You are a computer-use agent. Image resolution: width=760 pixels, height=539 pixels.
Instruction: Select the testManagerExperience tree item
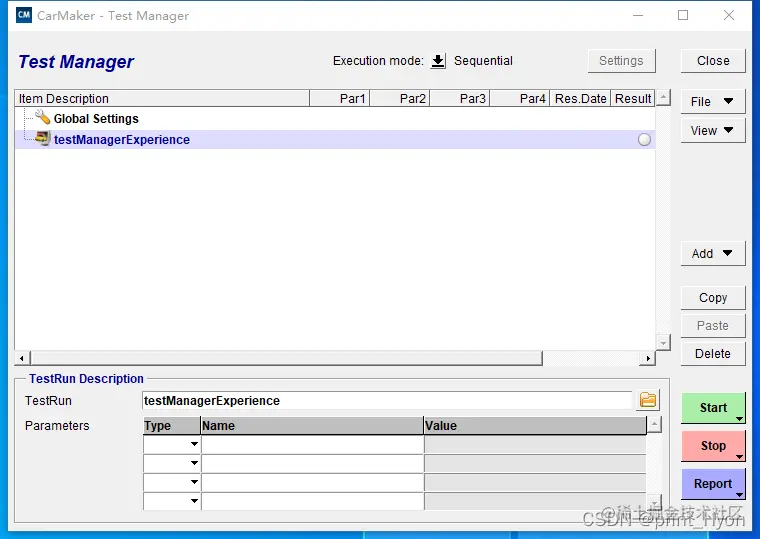click(x=335, y=140)
